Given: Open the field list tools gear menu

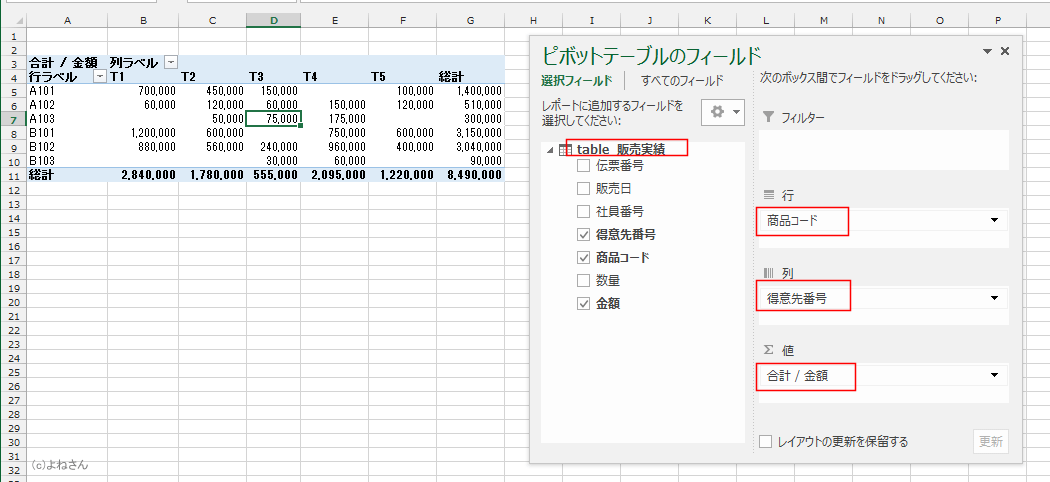Looking at the screenshot, I should [x=722, y=112].
